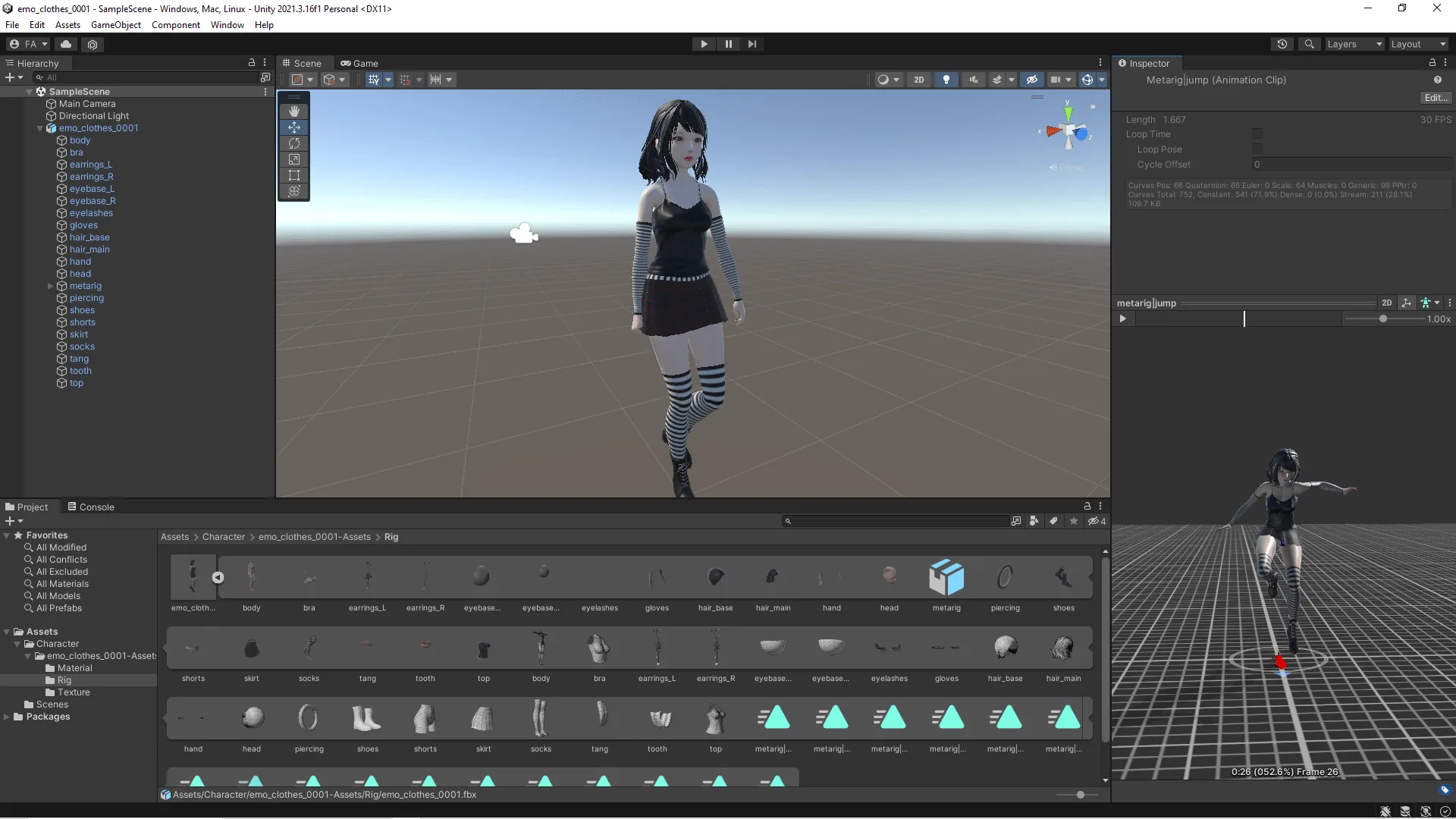Enable the Loop Pose checkbox

(x=1257, y=149)
